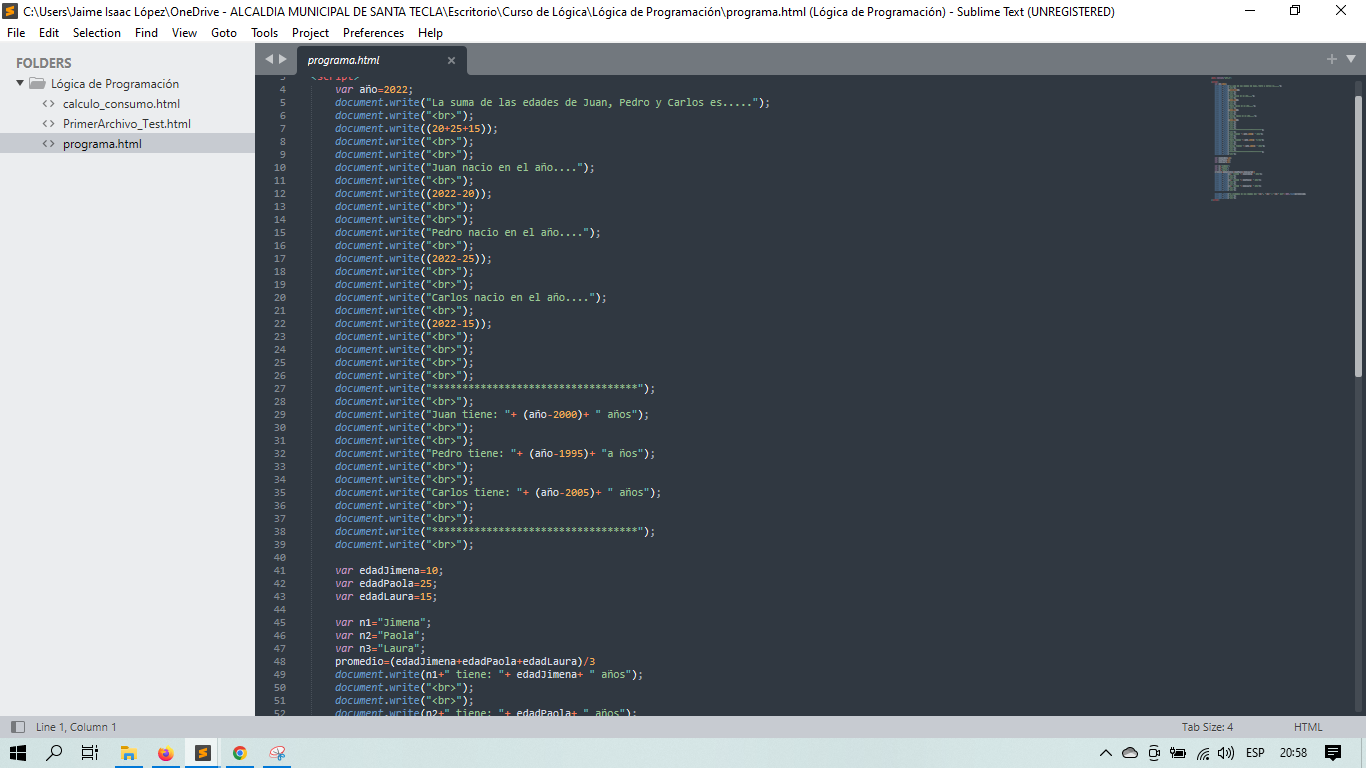Viewport: 1366px width, 768px height.
Task: Click the 'var edadJimena=10;' line
Action: coord(389,570)
